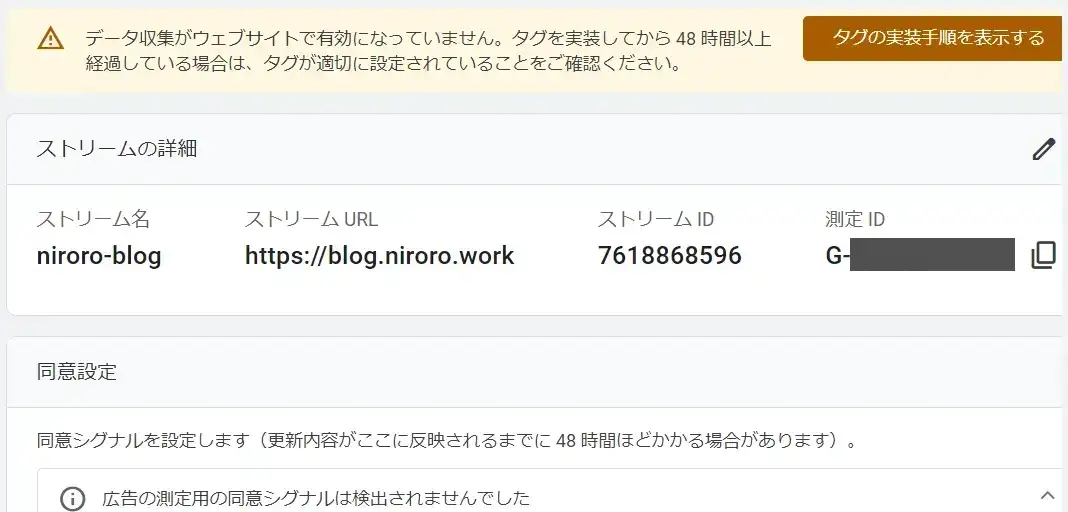Viewport: 1068px width, 512px height.
Task: Click the G- prefix of the measurement ID
Action: [837, 256]
